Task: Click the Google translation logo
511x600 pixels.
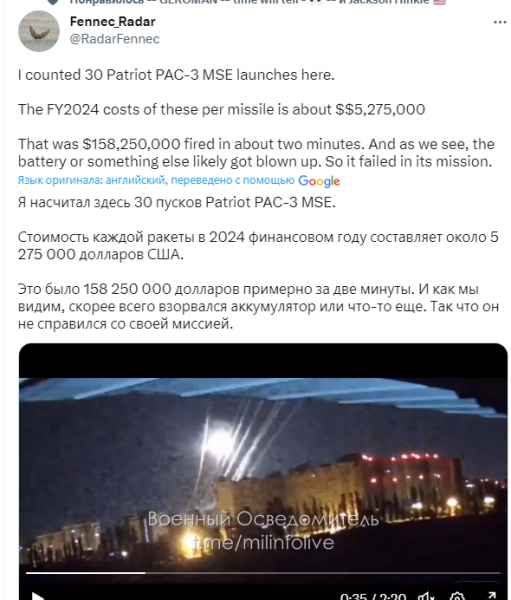Action: [319, 181]
